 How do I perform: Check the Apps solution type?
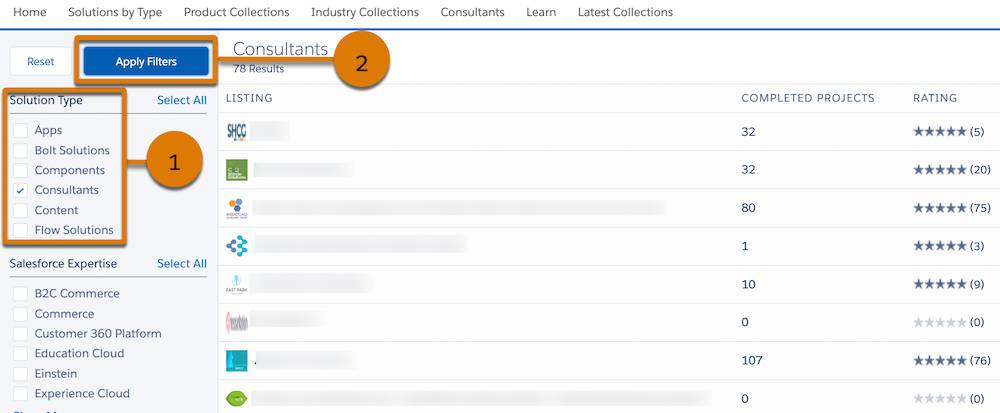coord(21,130)
